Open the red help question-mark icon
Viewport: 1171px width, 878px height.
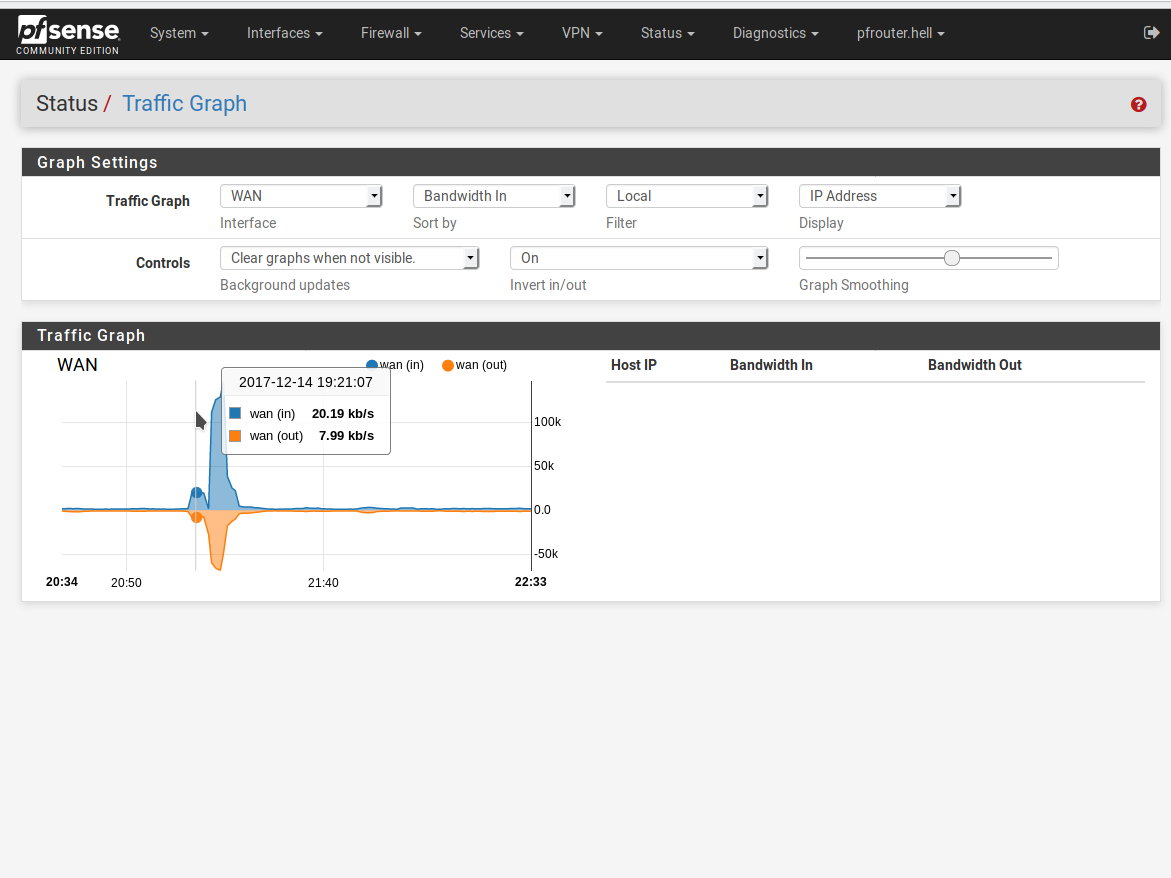point(1138,104)
